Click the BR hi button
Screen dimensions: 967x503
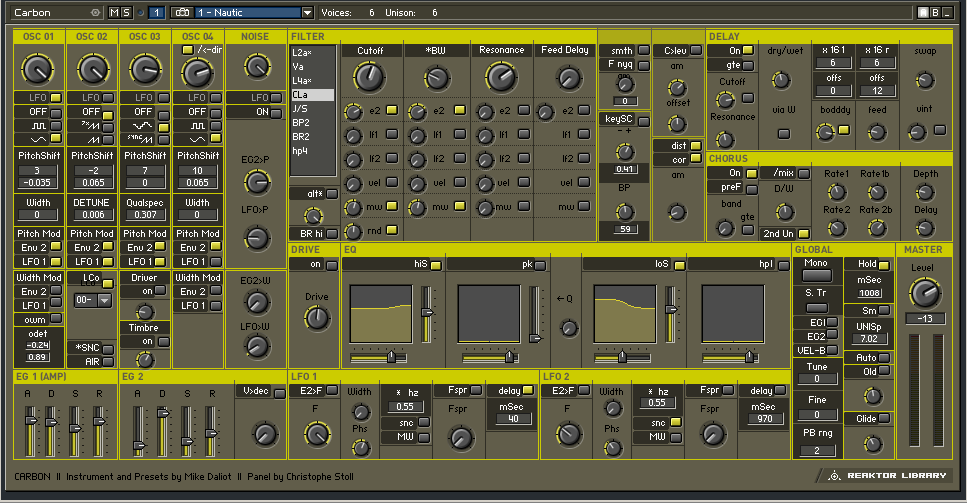[x=332, y=234]
